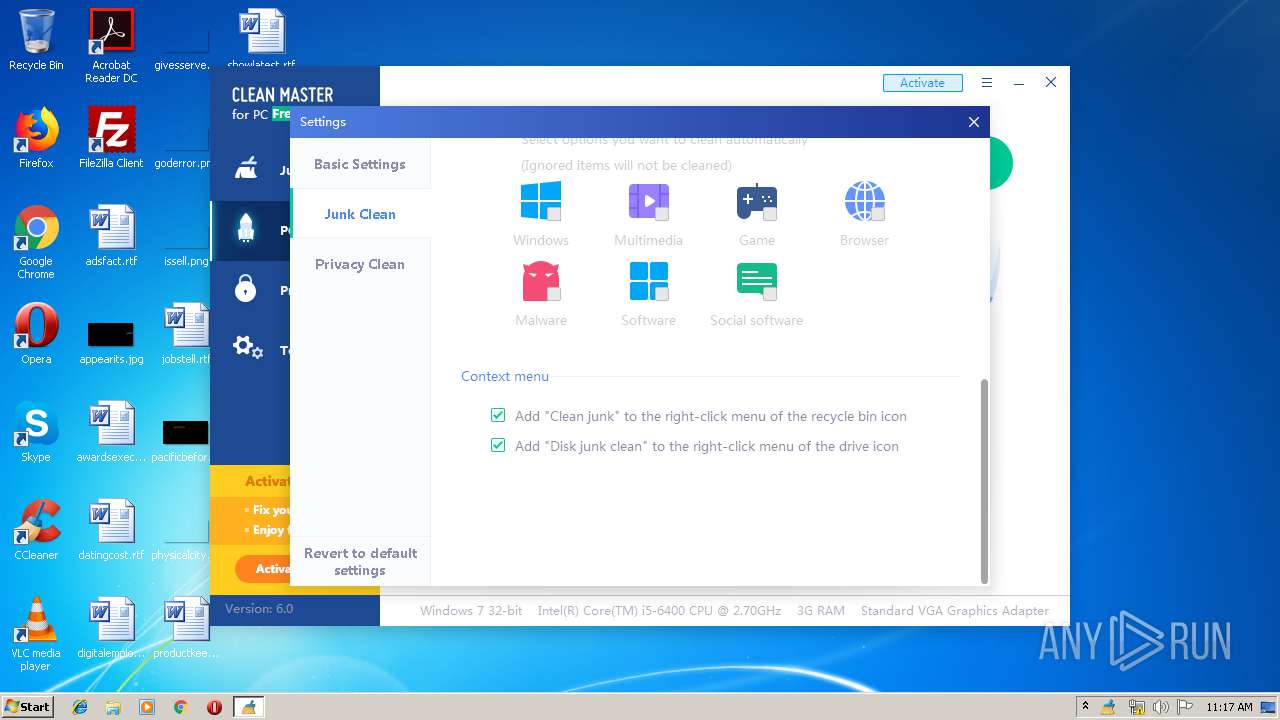Click Revert to default settings
The height and width of the screenshot is (720, 1280).
360,561
